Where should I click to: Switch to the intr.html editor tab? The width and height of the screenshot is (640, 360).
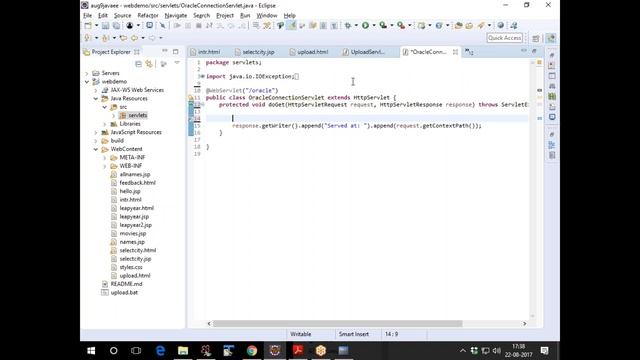click(x=209, y=52)
